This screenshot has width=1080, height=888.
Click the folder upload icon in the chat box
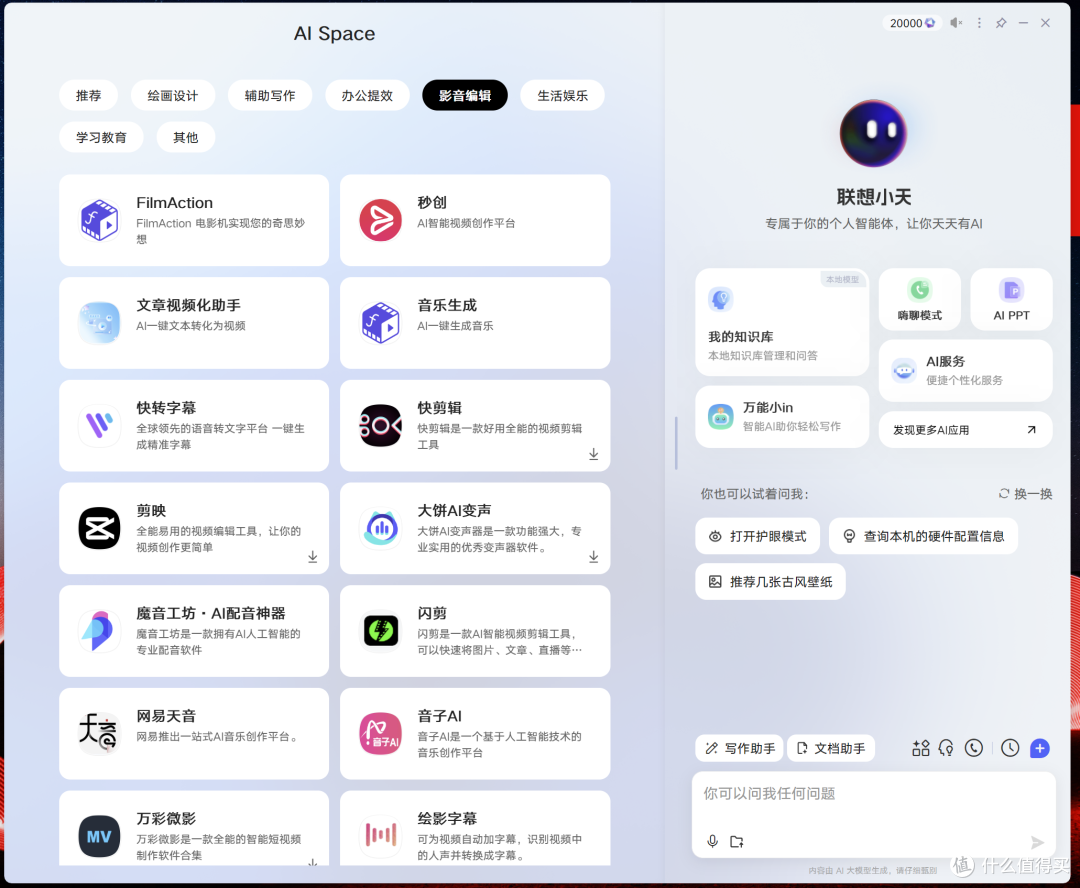(737, 840)
